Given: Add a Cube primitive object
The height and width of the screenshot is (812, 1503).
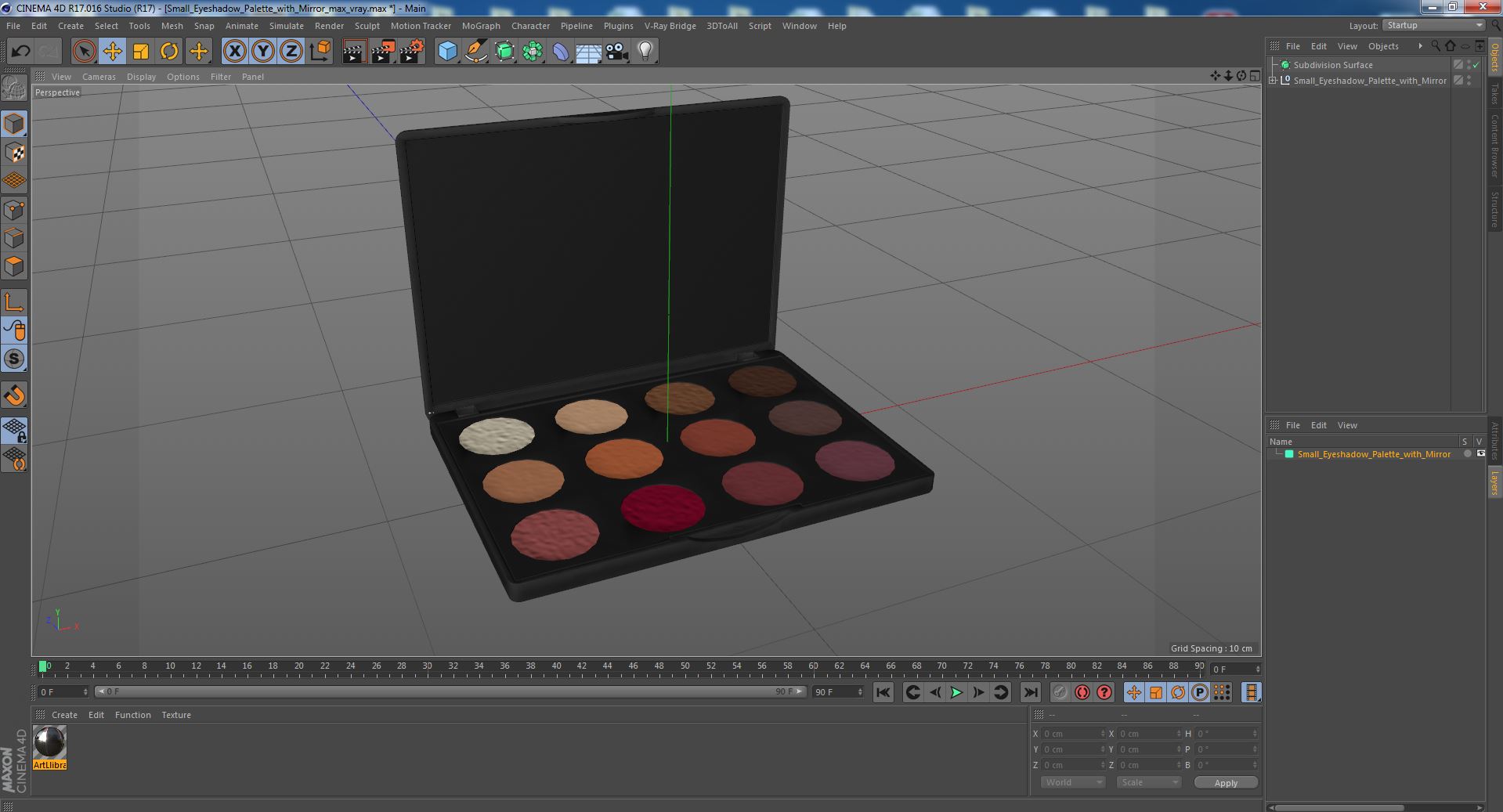Looking at the screenshot, I should [x=447, y=52].
